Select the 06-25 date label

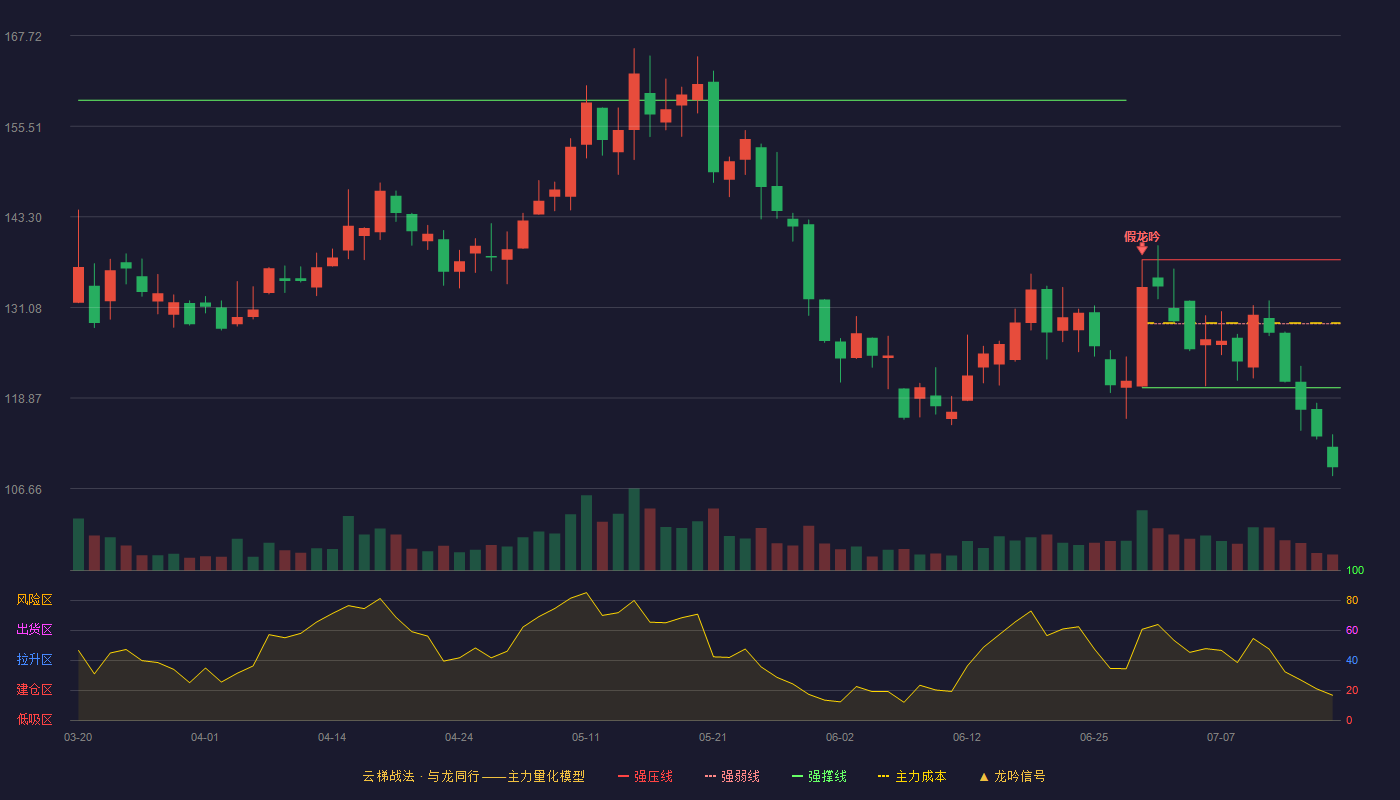point(1094,737)
